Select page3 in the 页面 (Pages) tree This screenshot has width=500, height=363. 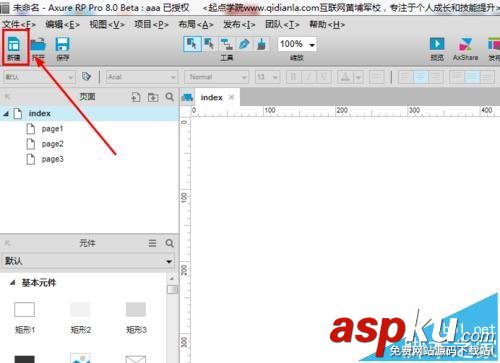[x=52, y=159]
